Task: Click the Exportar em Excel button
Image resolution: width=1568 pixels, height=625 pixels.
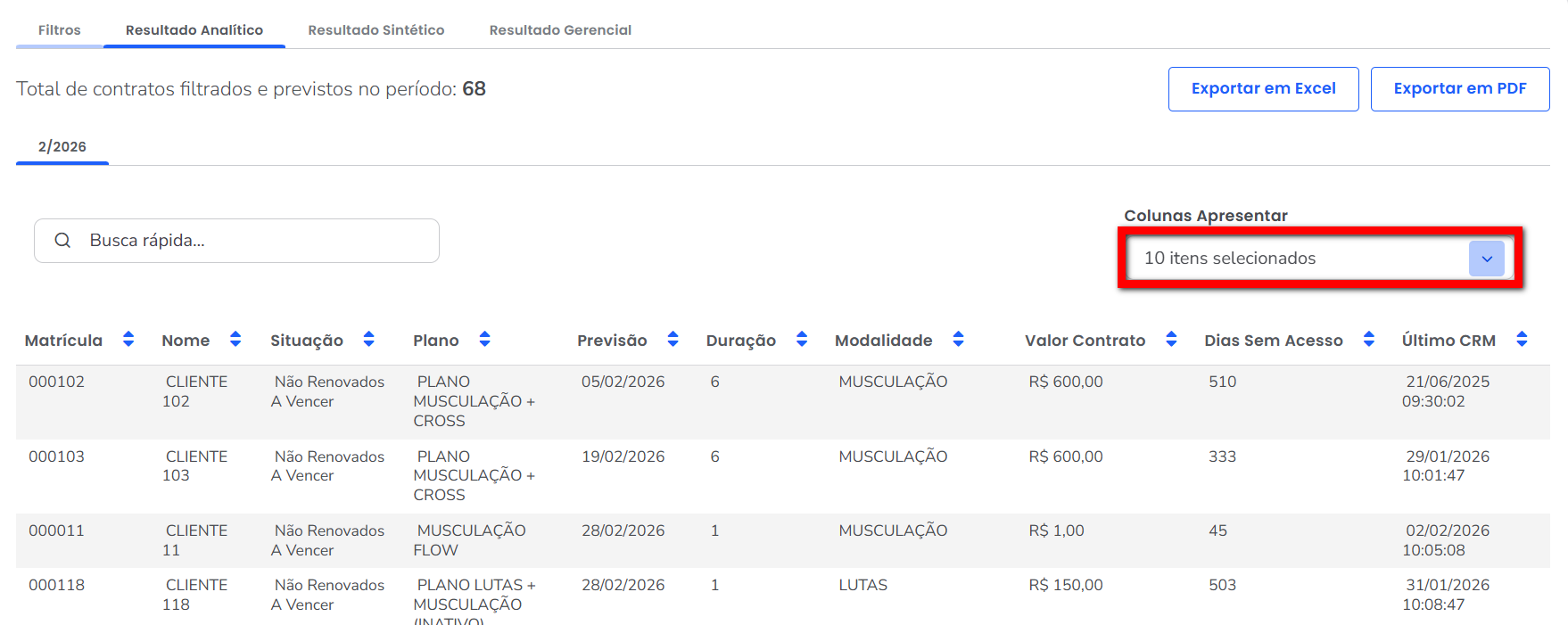Action: click(x=1263, y=89)
